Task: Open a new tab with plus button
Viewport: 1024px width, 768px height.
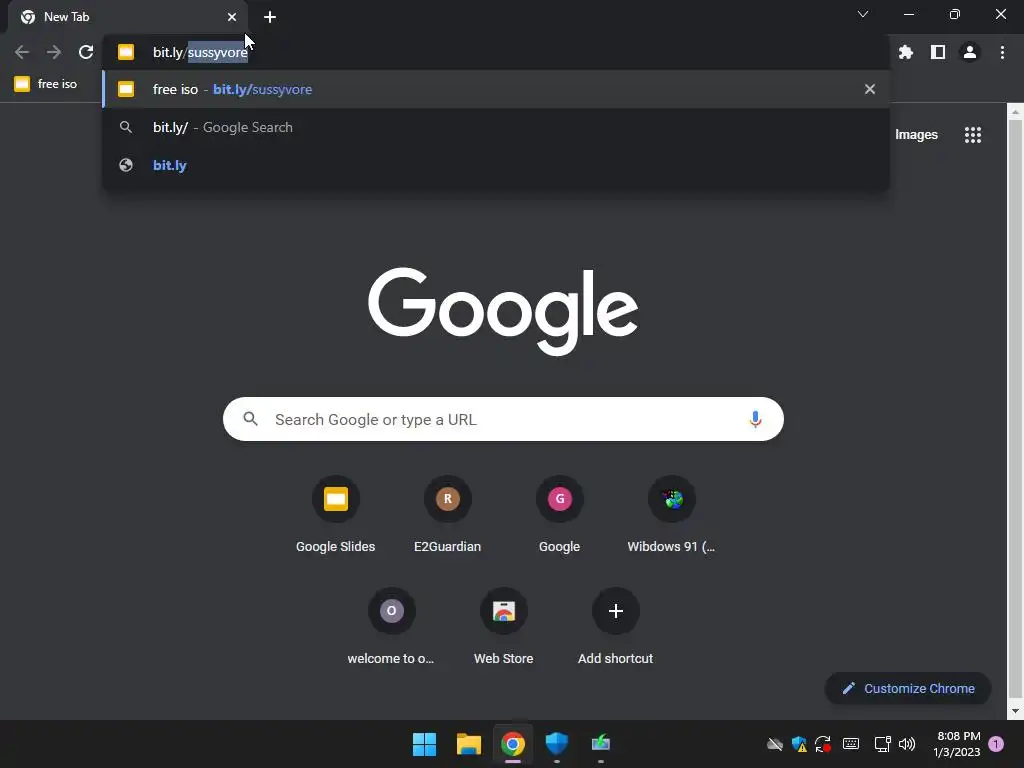Action: (x=270, y=17)
